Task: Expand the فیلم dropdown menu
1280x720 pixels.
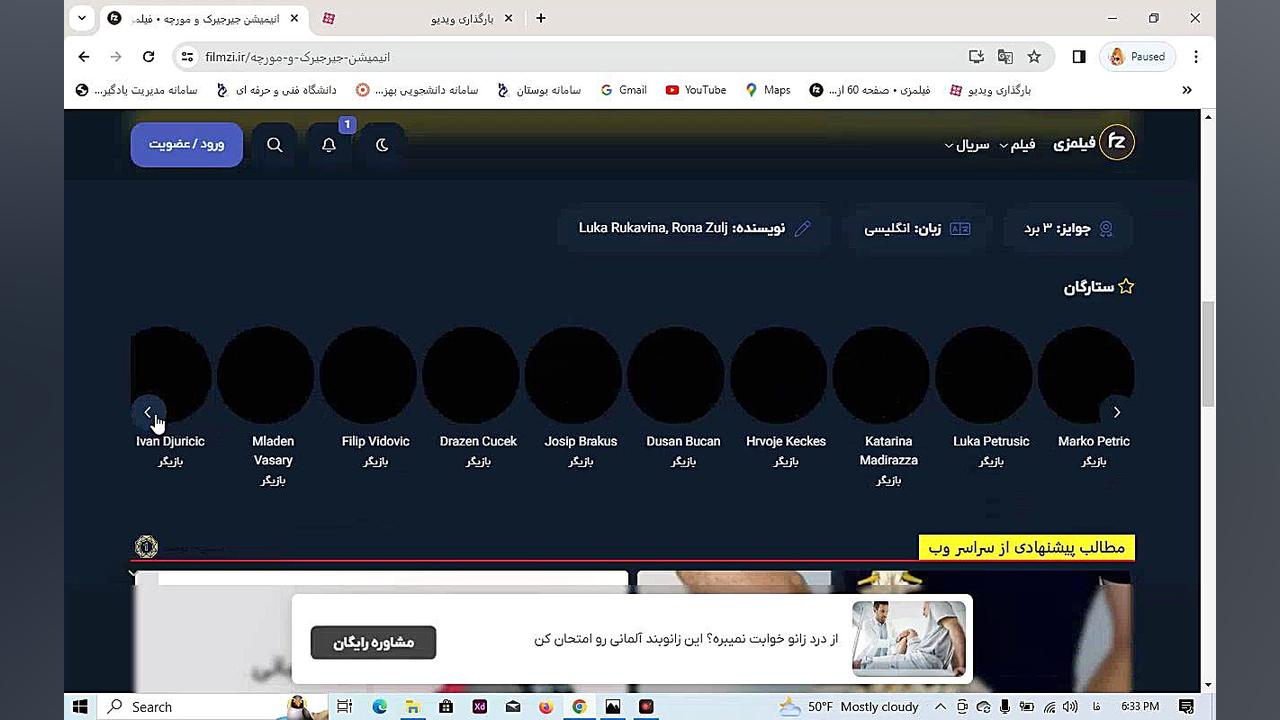Action: tap(1020, 144)
